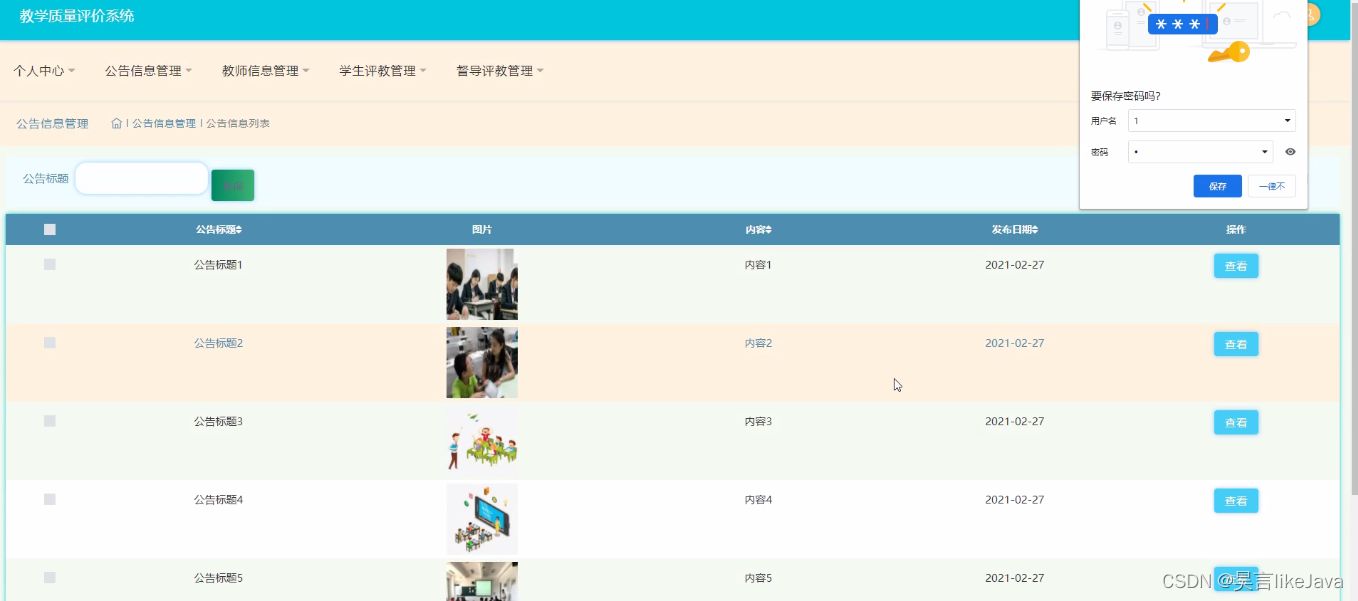
Task: Click 查看 button for 公告标题3
Action: [x=1236, y=422]
